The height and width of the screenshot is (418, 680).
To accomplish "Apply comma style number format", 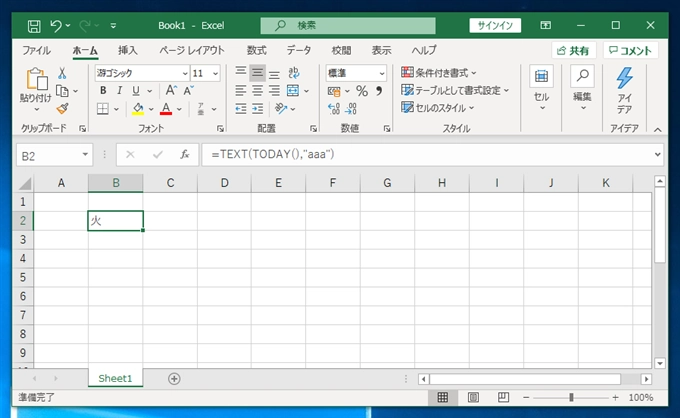I will (379, 91).
